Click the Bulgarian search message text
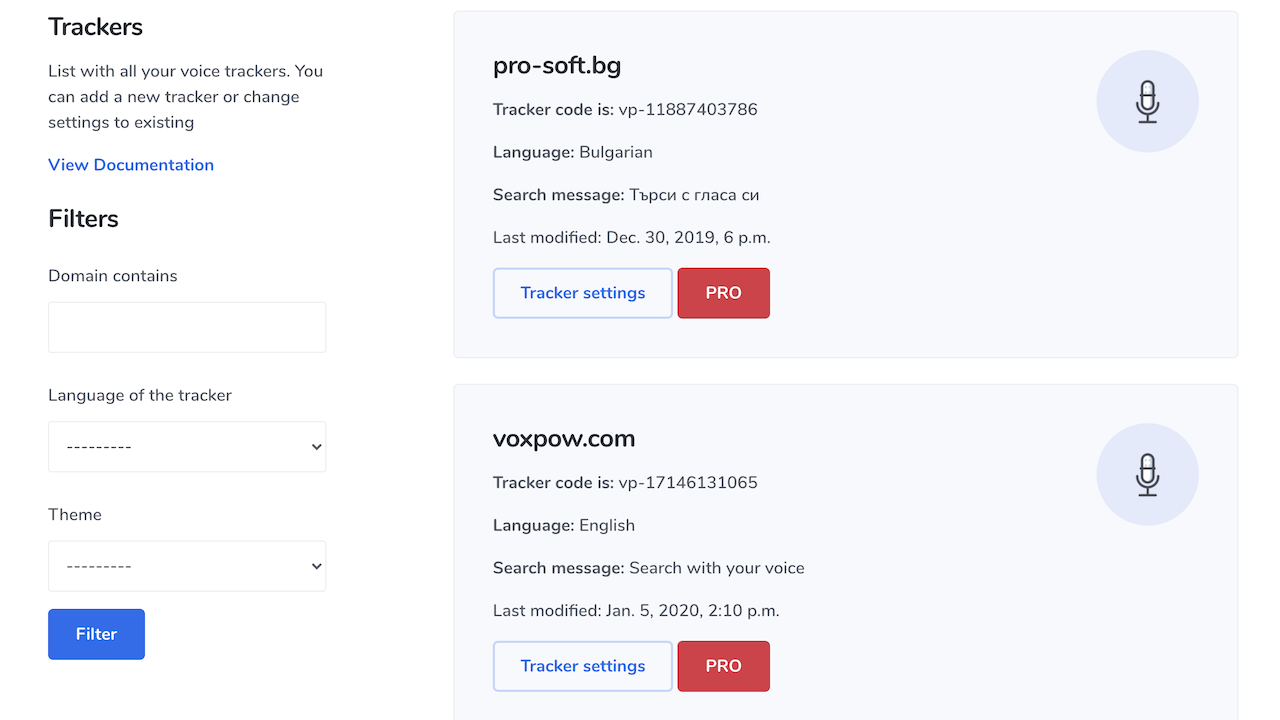The height and width of the screenshot is (720, 1280). [694, 195]
